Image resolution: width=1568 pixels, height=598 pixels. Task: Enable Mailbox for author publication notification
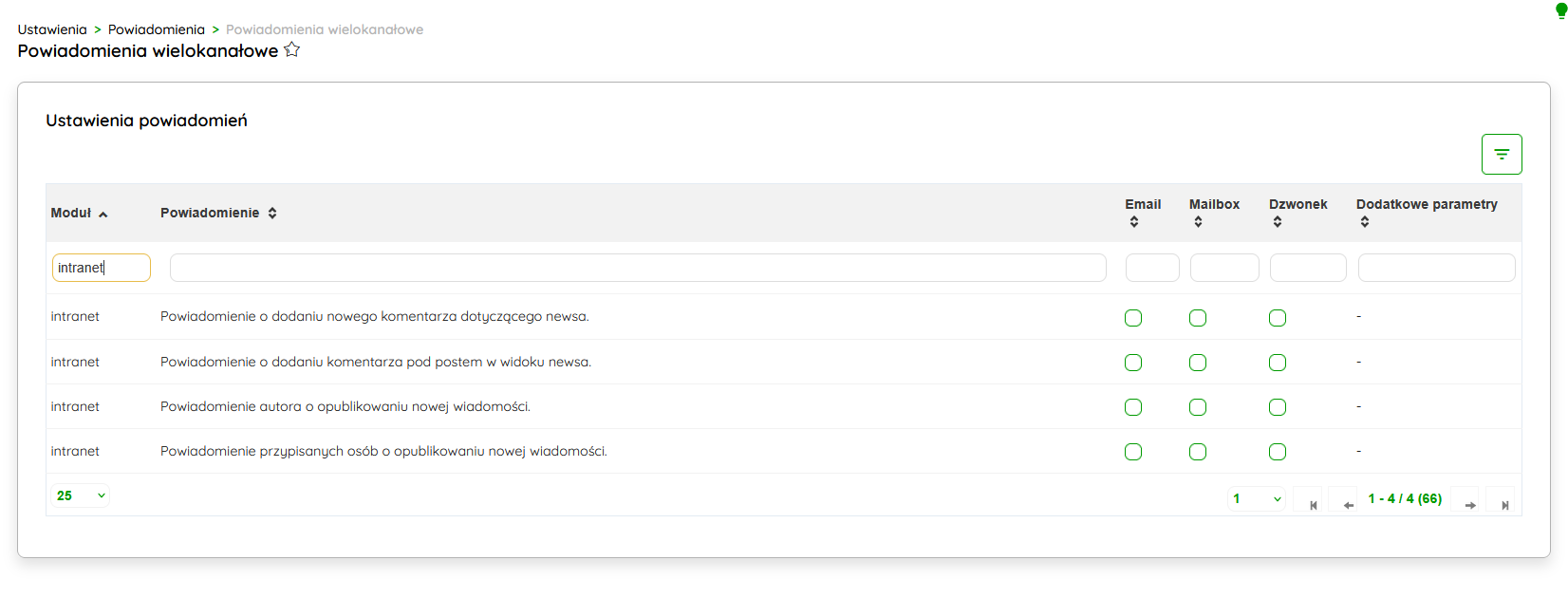pos(1198,407)
